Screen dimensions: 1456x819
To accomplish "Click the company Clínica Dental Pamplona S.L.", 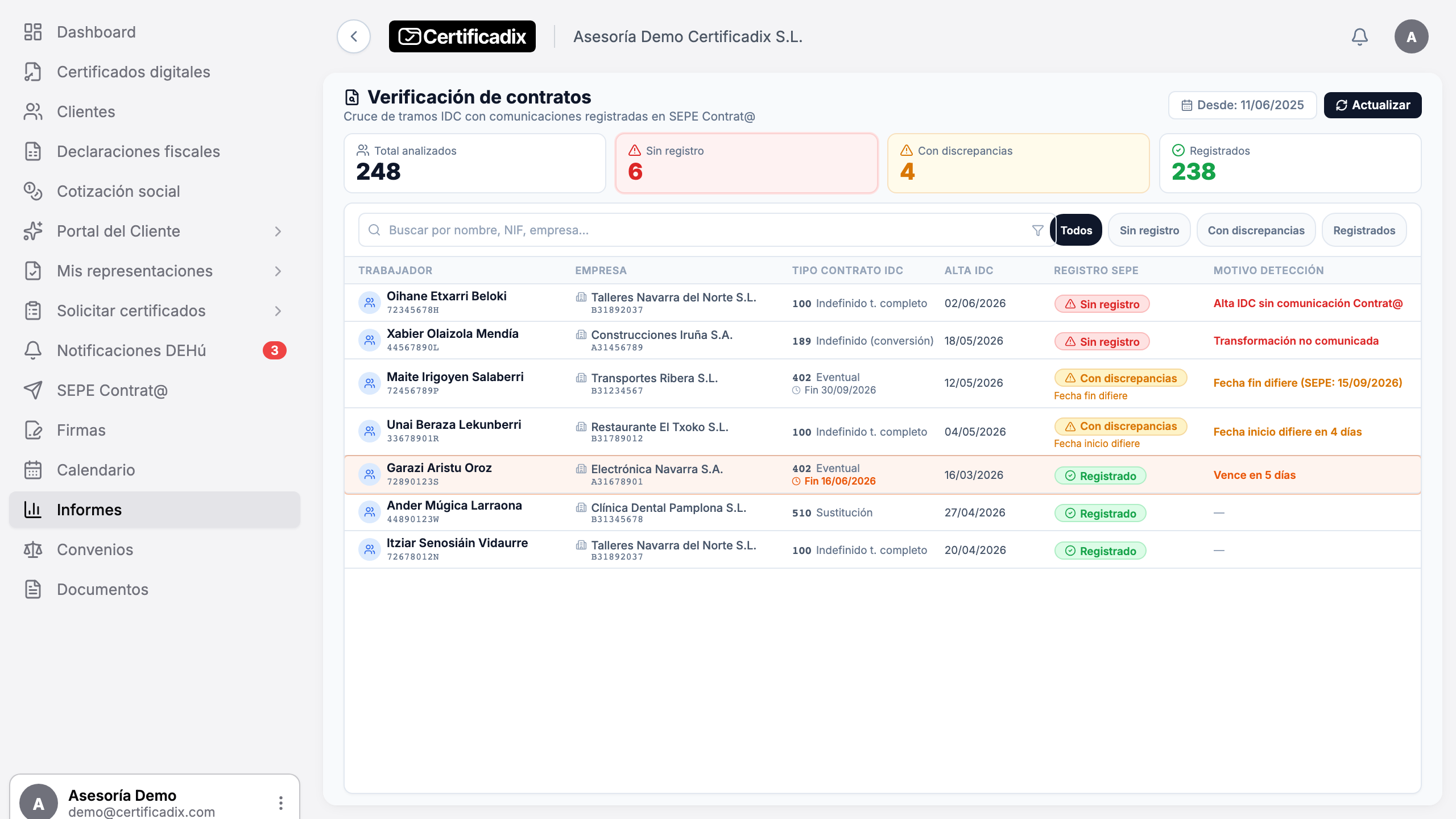I will tap(668, 508).
